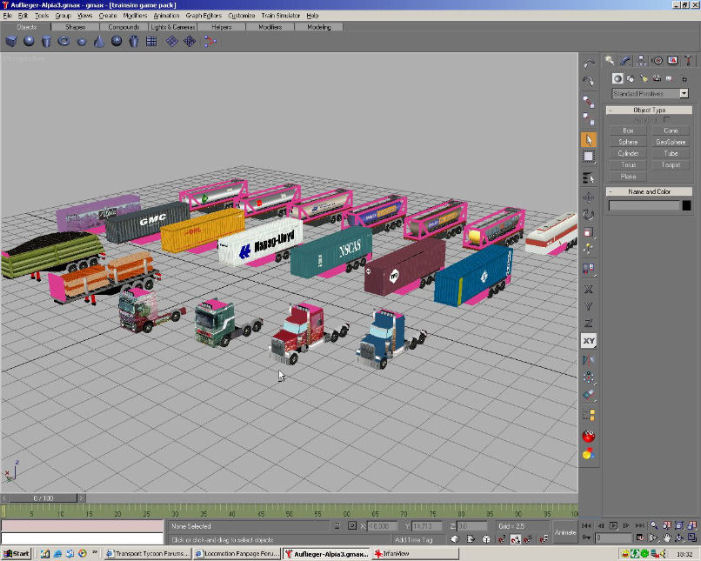This screenshot has height=561, width=701.
Task: Open the File menu
Action: click(x=7, y=15)
